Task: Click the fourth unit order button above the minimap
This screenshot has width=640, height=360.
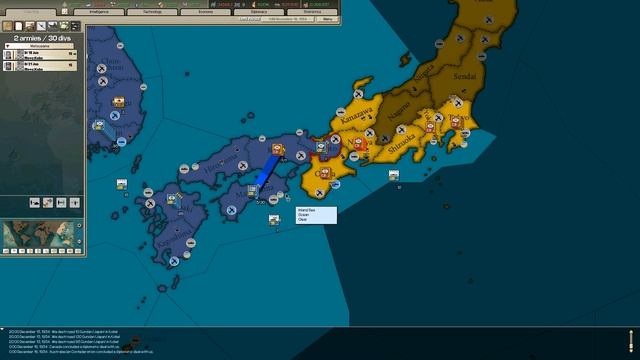Action: click(75, 202)
